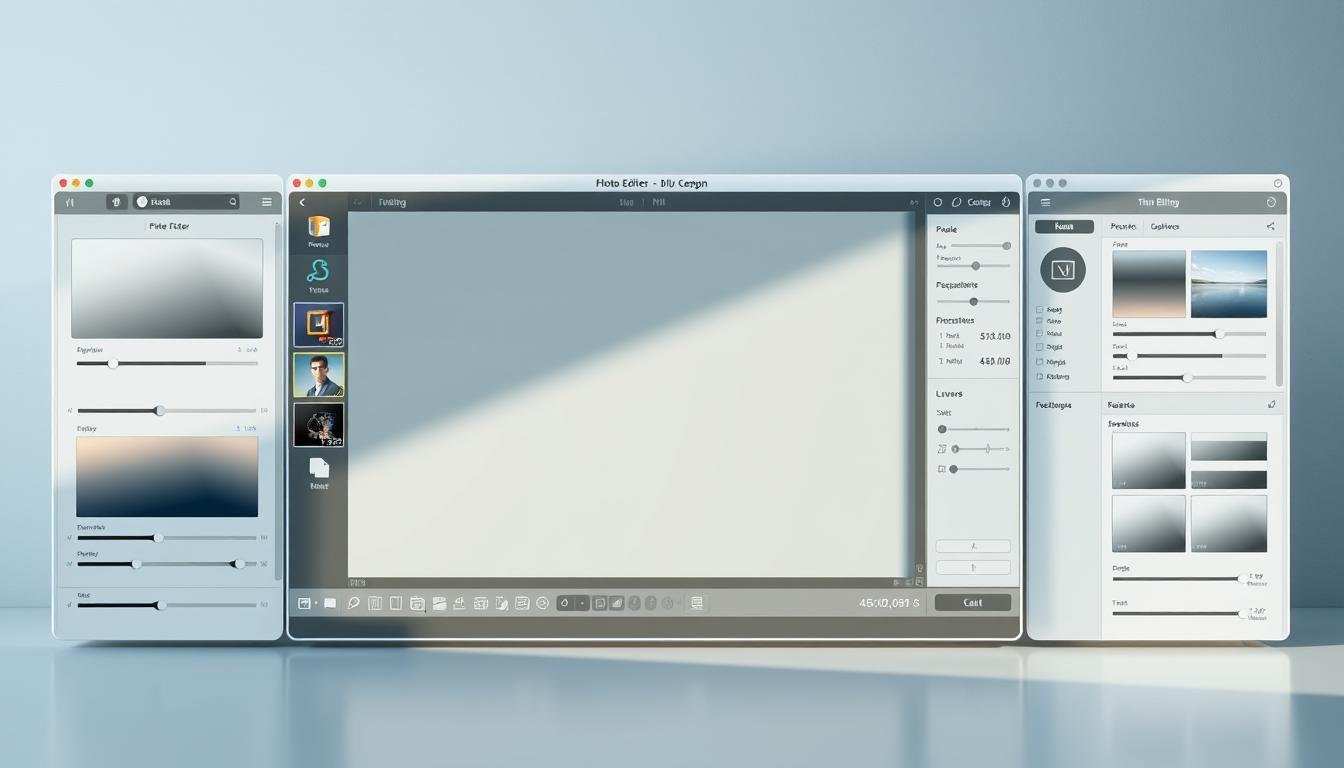This screenshot has height=768, width=1344.
Task: Click the vertical scrollbar in the right window upper pane
Action: point(1280,313)
